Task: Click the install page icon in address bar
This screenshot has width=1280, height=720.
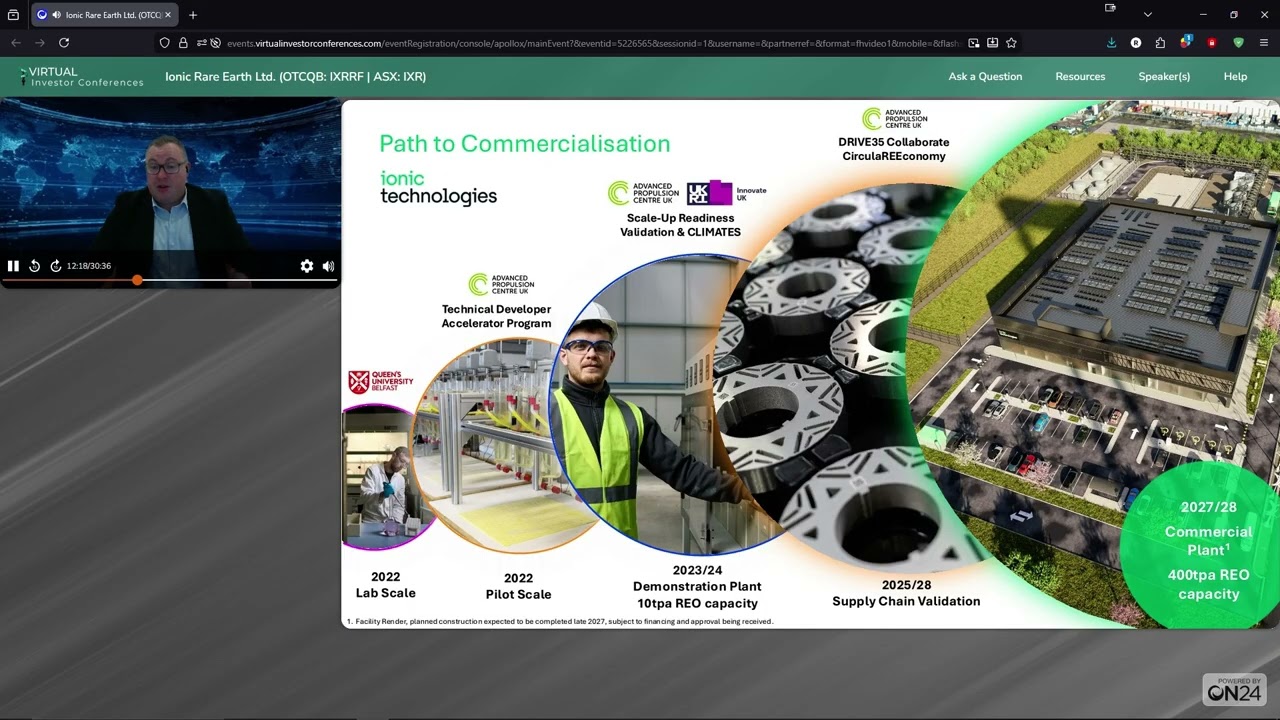Action: pos(992,43)
